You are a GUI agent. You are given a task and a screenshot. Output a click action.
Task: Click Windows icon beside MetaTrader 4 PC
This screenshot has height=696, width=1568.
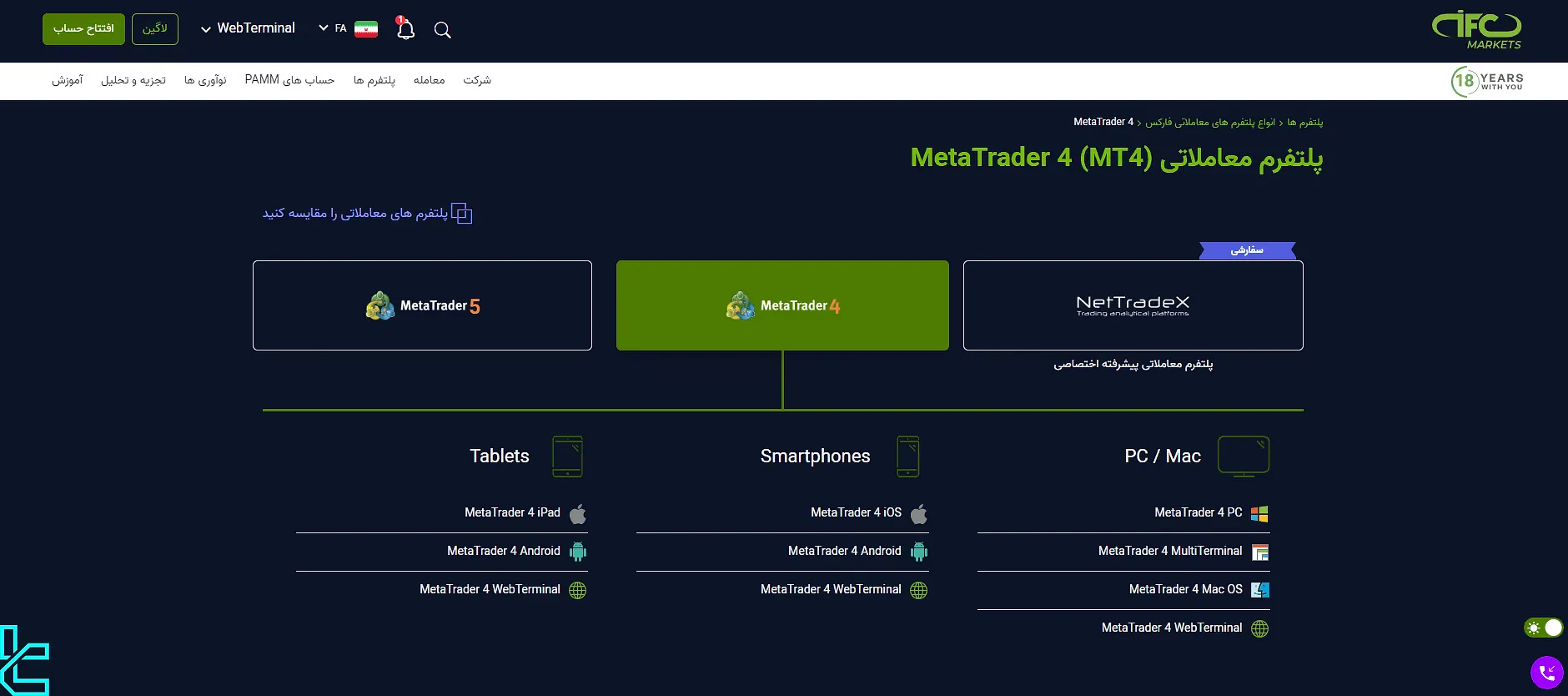[1260, 513]
